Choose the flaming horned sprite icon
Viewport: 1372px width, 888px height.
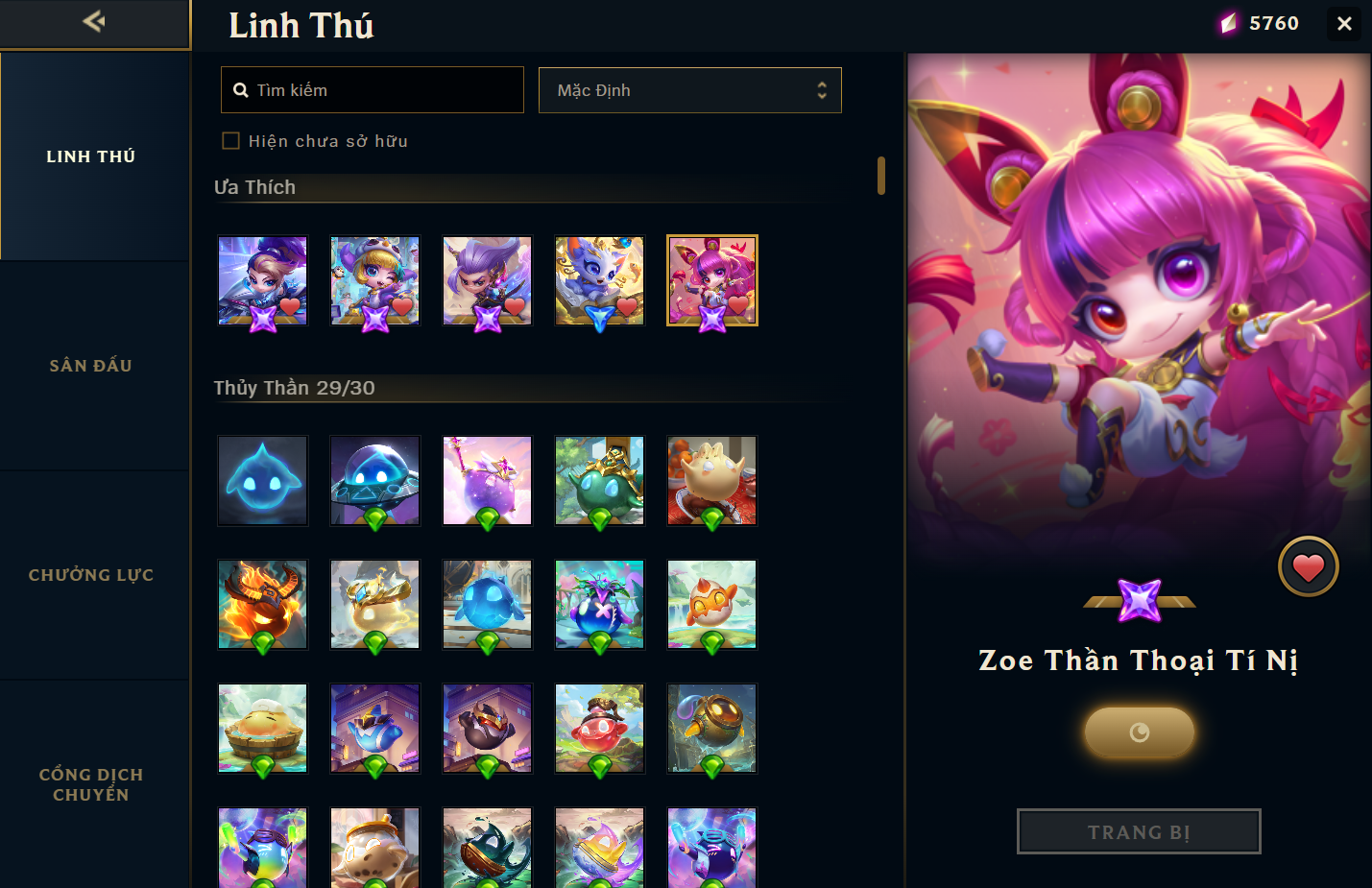(263, 605)
